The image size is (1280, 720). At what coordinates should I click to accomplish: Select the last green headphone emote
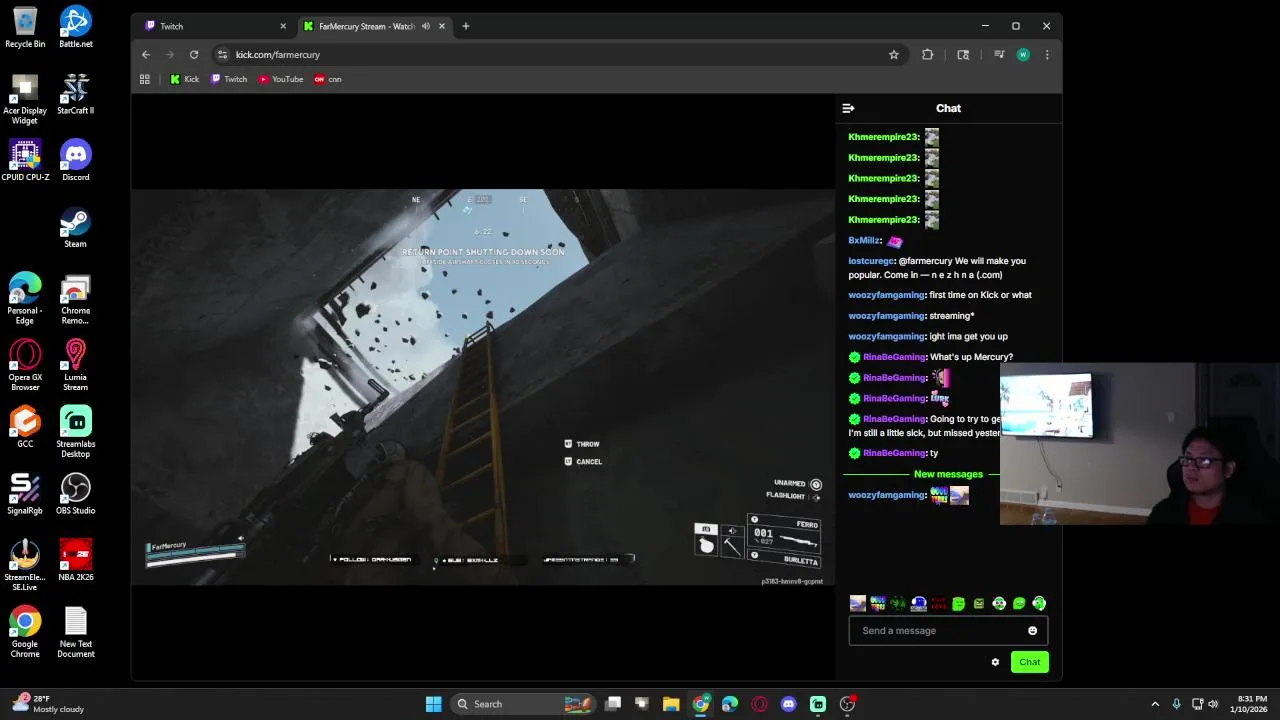pyautogui.click(x=1039, y=603)
